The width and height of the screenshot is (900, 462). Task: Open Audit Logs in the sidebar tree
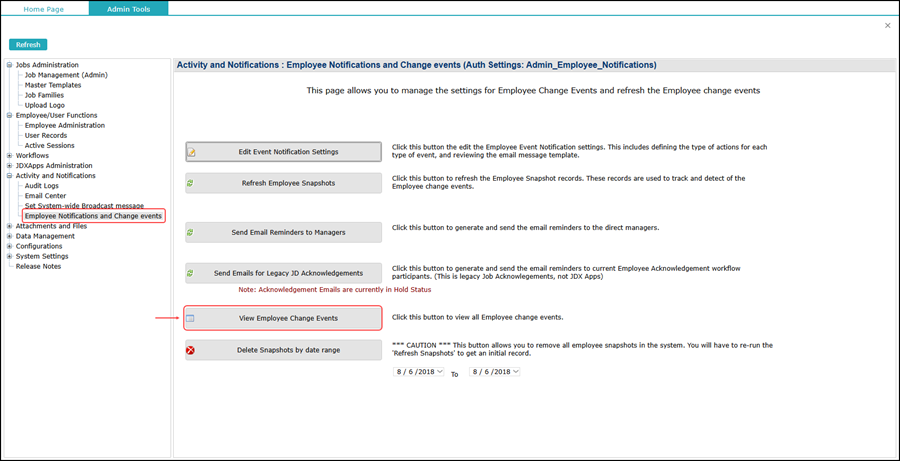click(41, 186)
